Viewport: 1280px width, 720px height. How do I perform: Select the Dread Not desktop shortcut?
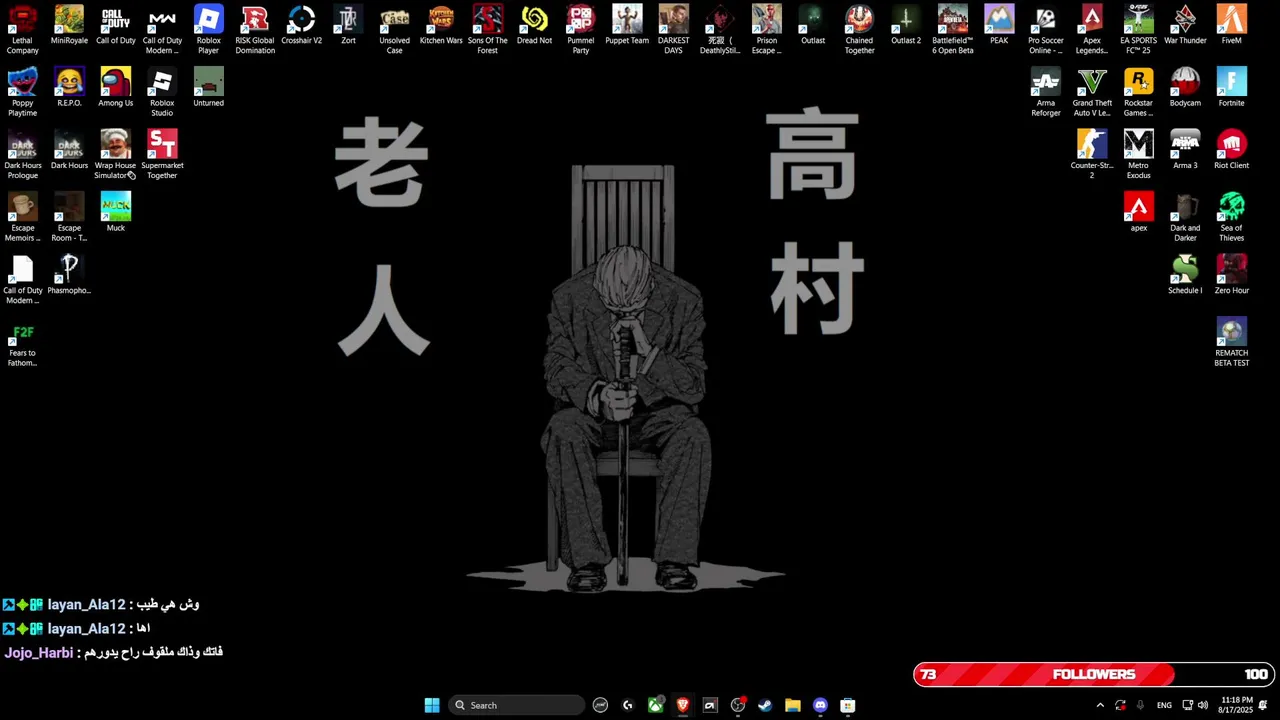click(x=534, y=25)
